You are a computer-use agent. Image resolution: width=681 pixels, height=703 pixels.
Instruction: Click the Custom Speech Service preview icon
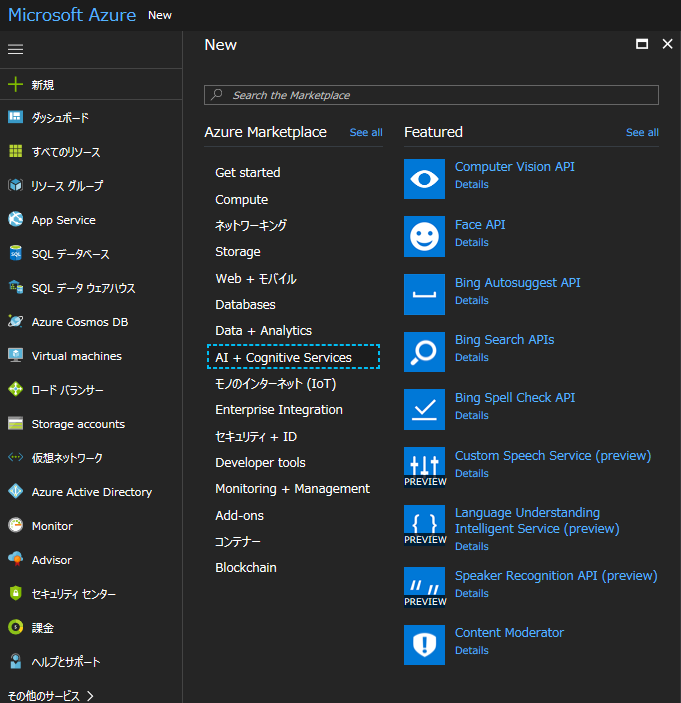click(425, 467)
